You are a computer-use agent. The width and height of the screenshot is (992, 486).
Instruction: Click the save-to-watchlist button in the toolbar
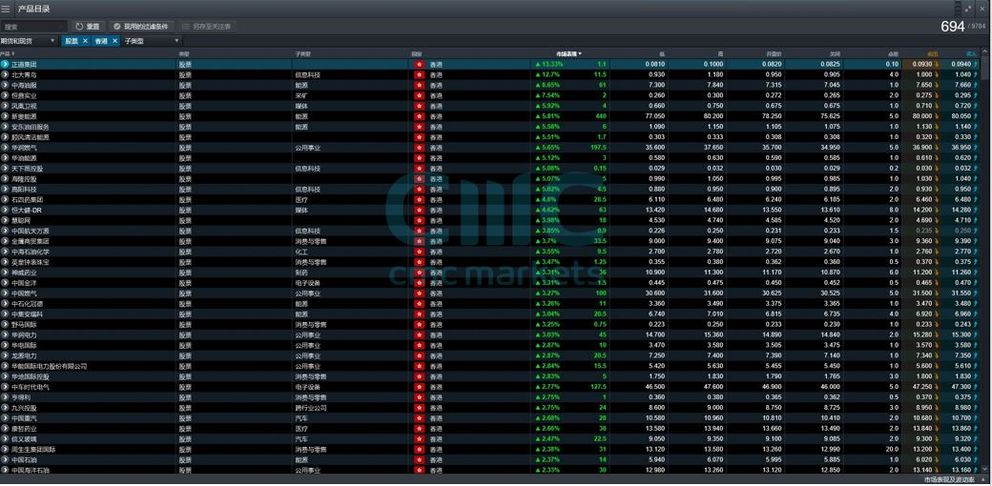(207, 27)
